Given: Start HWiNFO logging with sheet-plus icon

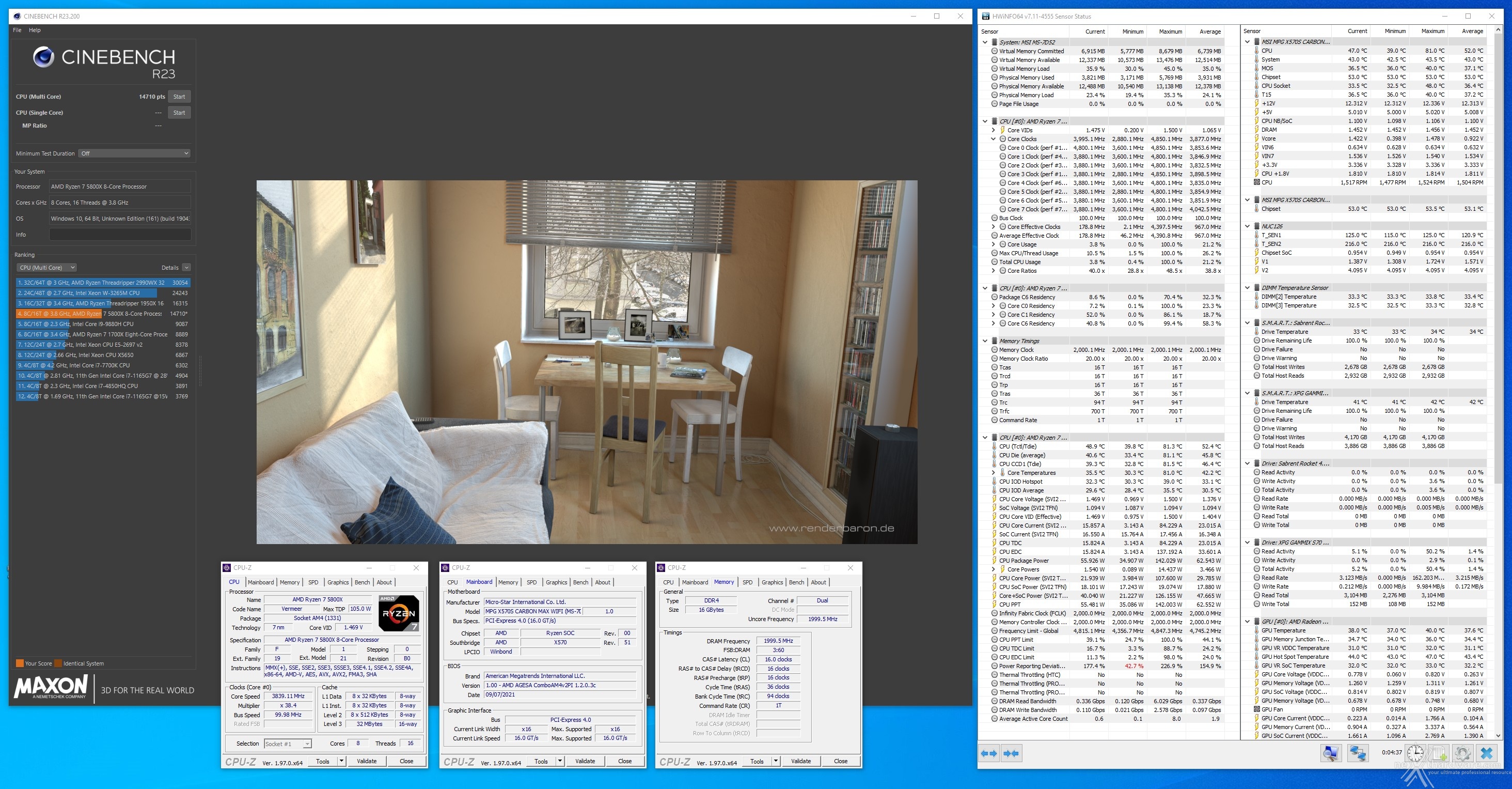Looking at the screenshot, I should click(1439, 753).
